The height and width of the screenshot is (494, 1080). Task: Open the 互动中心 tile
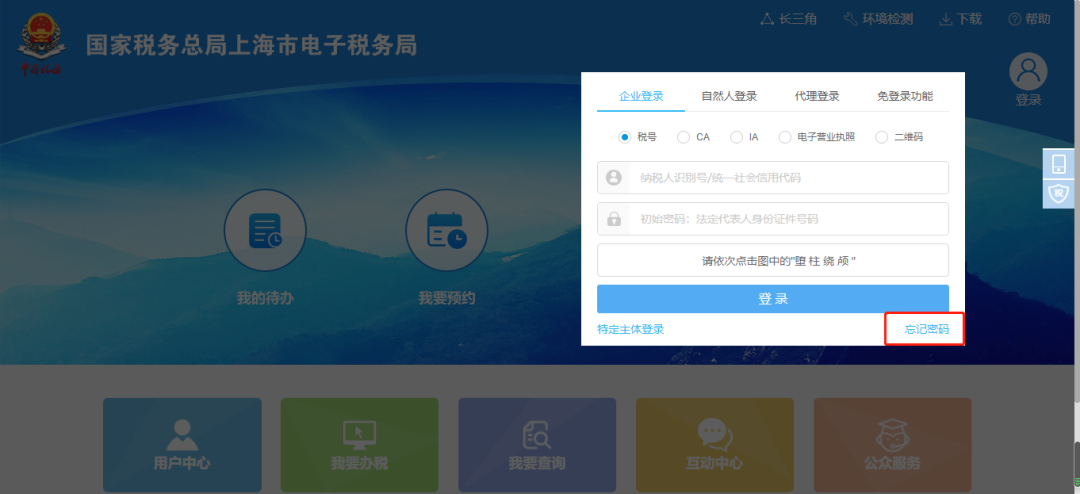[715, 444]
